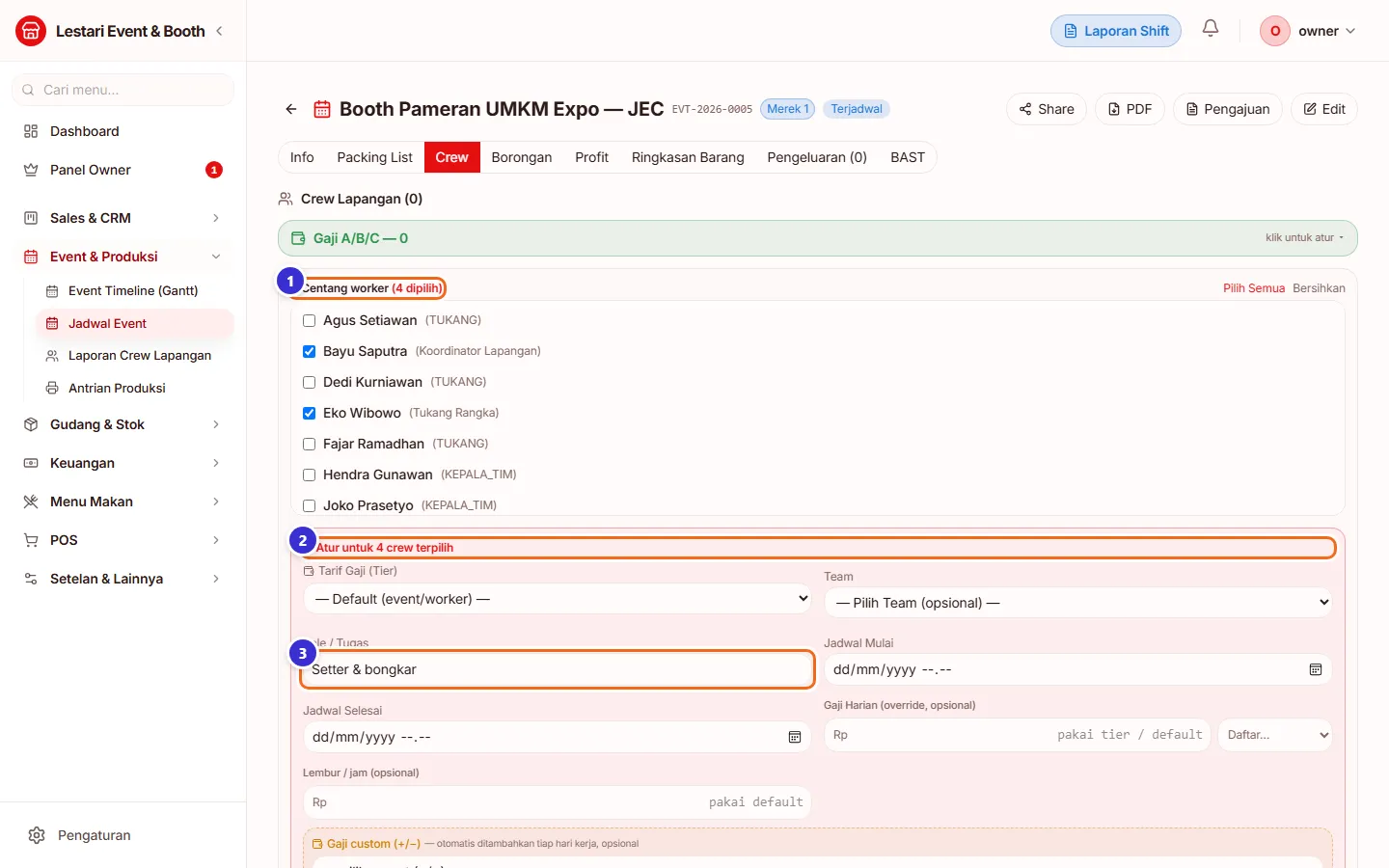This screenshot has height=868, width=1389.
Task: Click the back arrow beside event title
Action: [291, 109]
